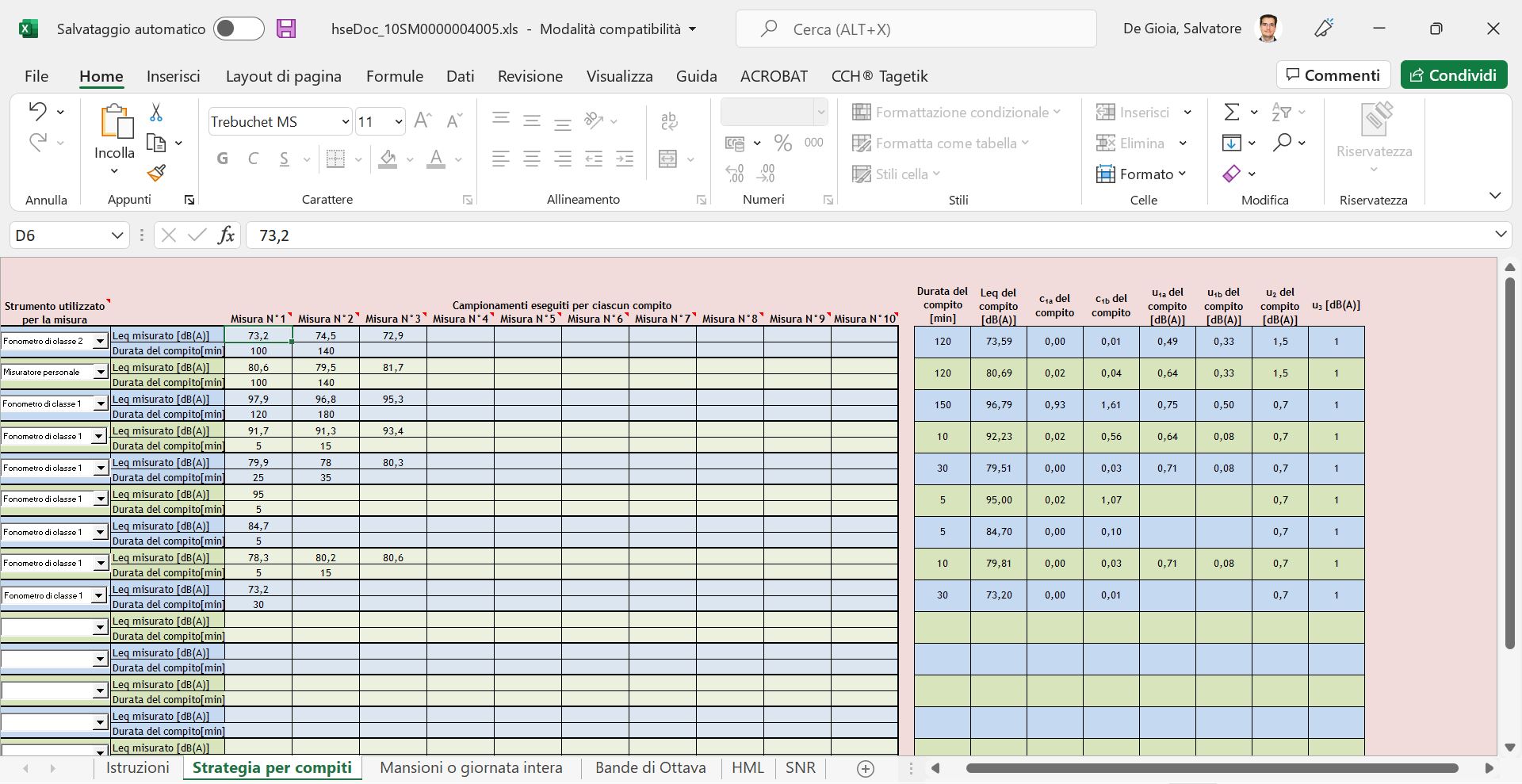Click the Increase Font Size icon
This screenshot has width=1522, height=784.
423,121
